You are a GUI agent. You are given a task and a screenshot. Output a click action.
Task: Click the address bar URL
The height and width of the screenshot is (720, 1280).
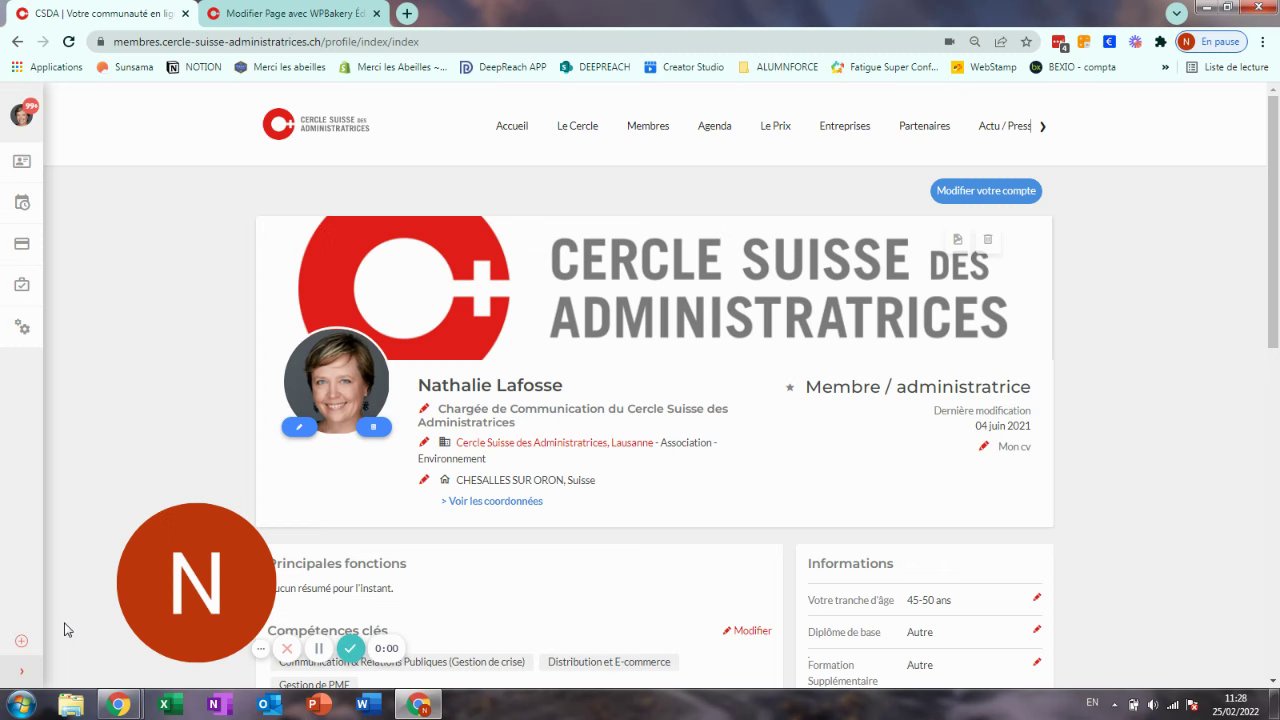[266, 42]
